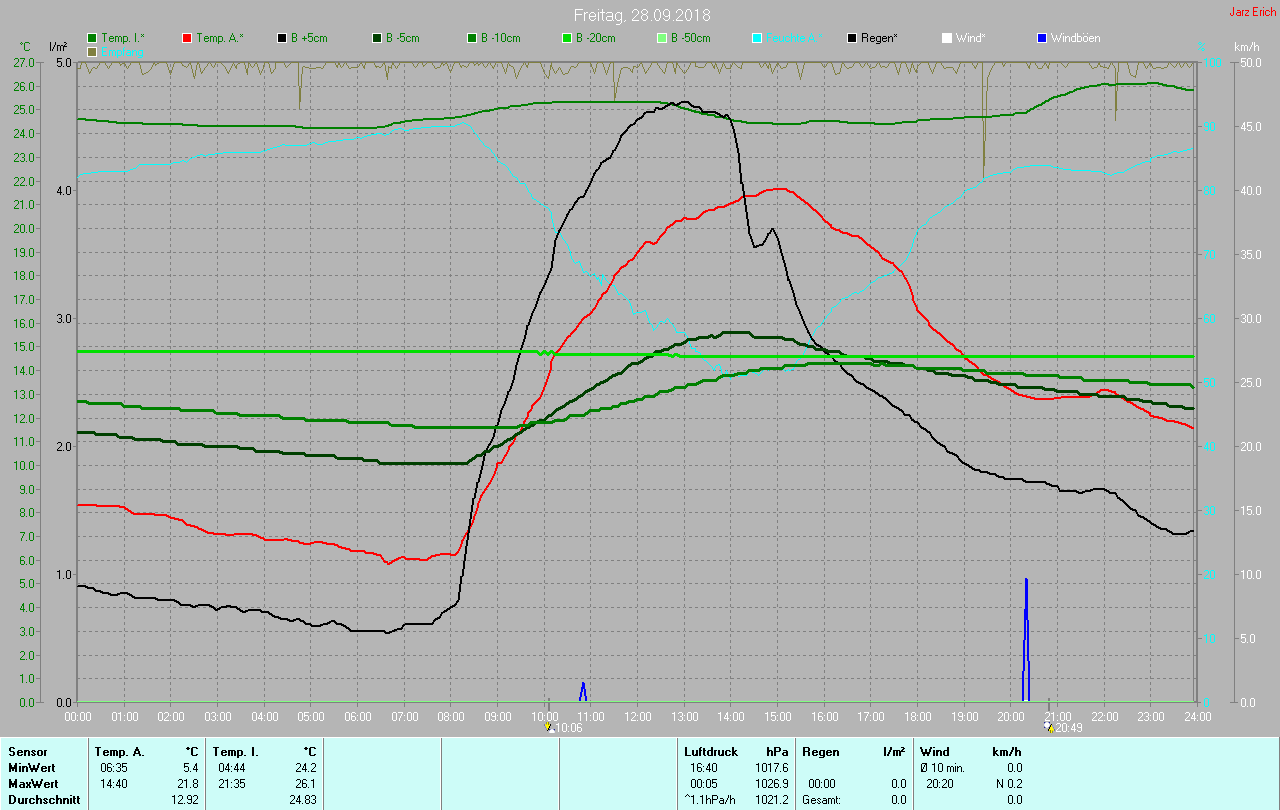Click the minimum pressure value 1017.6
The width and height of the screenshot is (1280, 810).
(773, 768)
